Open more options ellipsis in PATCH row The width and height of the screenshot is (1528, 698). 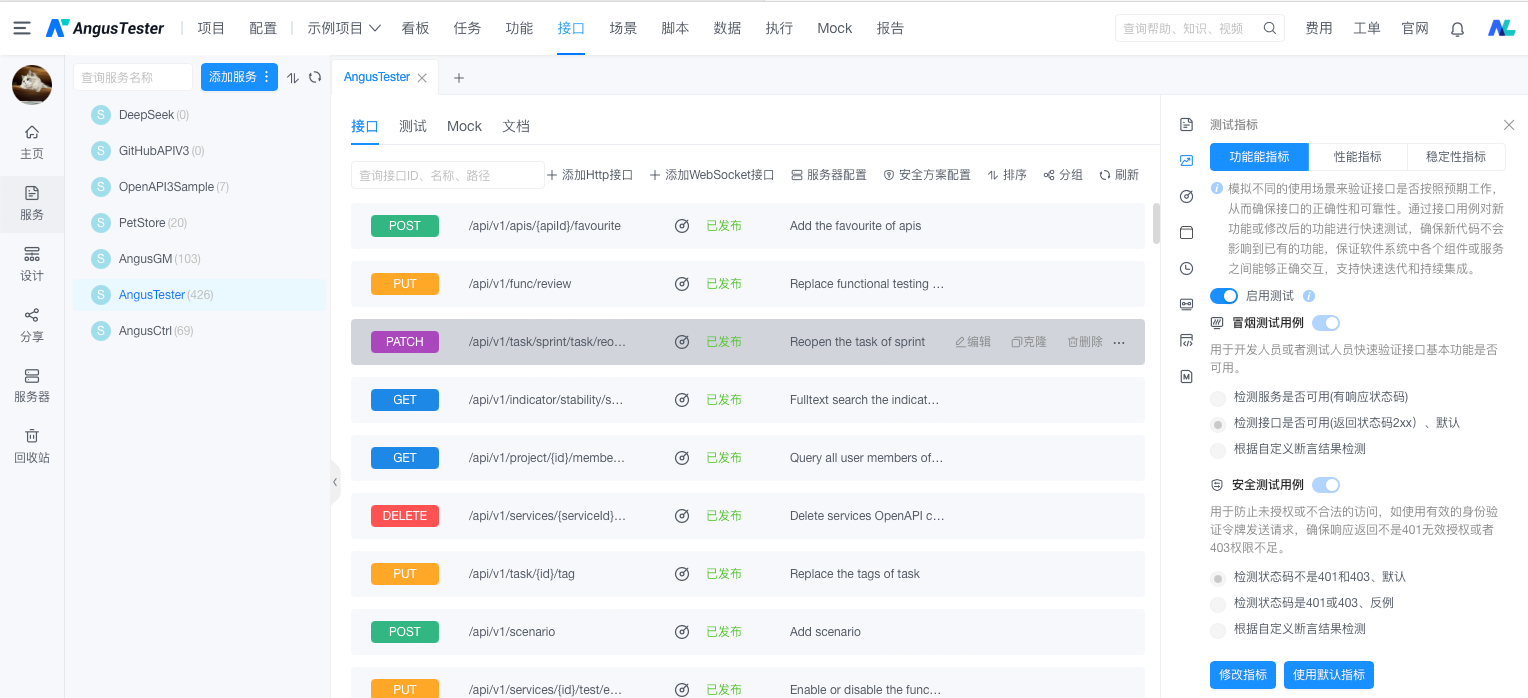(1119, 342)
